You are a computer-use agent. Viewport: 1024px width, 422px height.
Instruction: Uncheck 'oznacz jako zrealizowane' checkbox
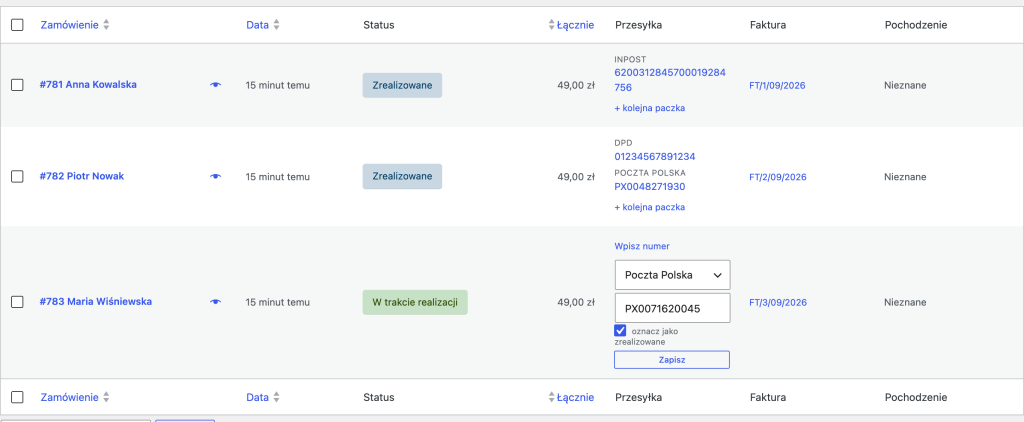[x=620, y=330]
